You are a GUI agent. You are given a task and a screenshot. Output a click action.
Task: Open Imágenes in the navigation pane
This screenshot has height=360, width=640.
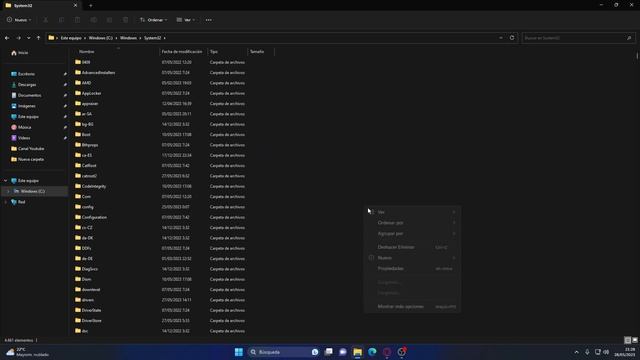(x=26, y=106)
